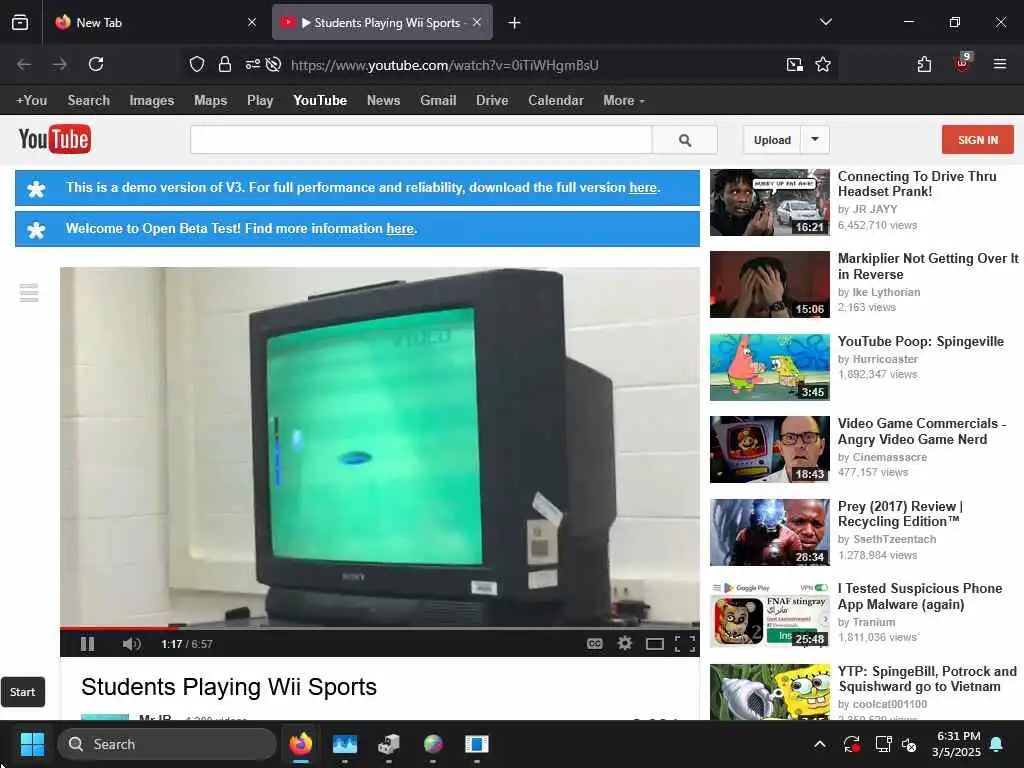Click the autoplay blocked icon in address bar
Image resolution: width=1024 pixels, height=768 pixels.
274,64
